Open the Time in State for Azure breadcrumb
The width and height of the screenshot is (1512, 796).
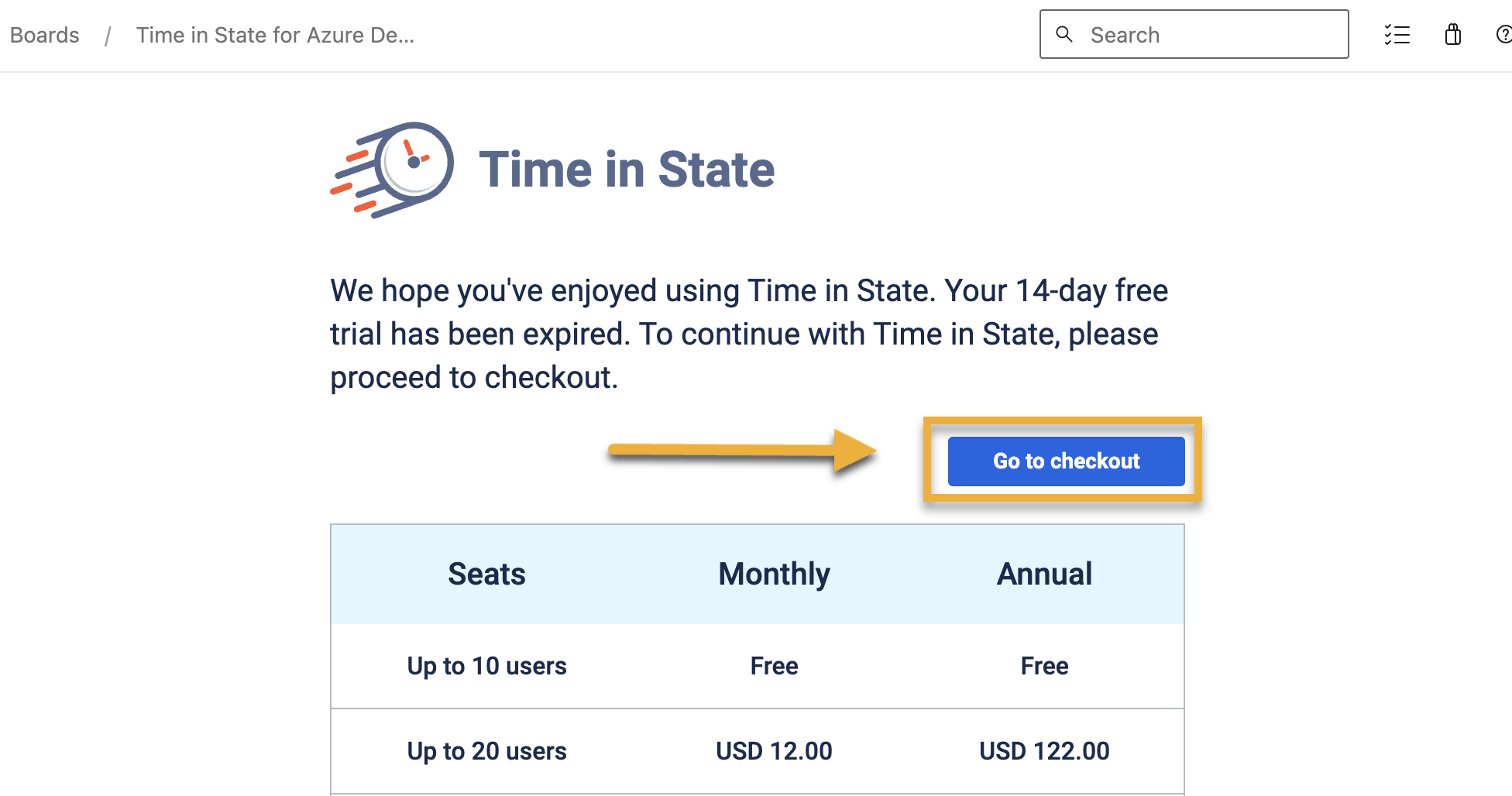coord(275,36)
